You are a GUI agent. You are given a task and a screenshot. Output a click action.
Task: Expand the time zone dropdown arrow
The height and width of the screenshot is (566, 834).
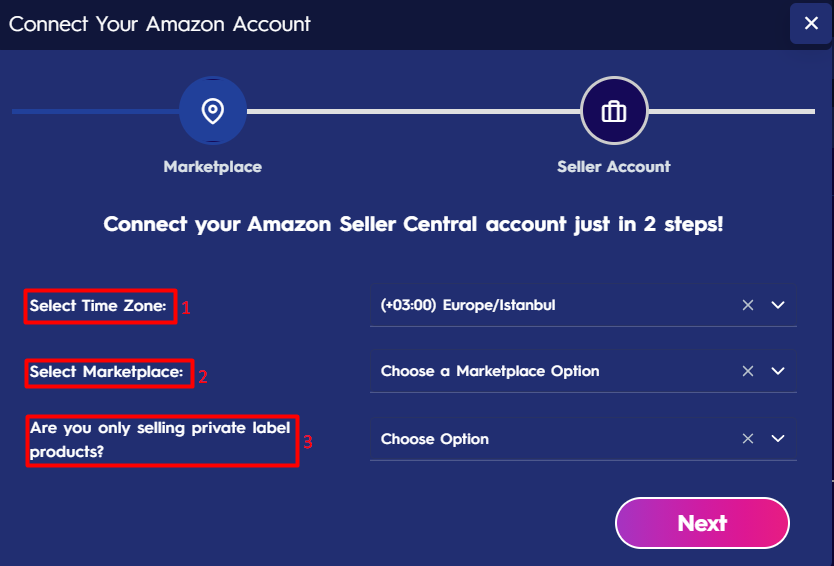[778, 305]
